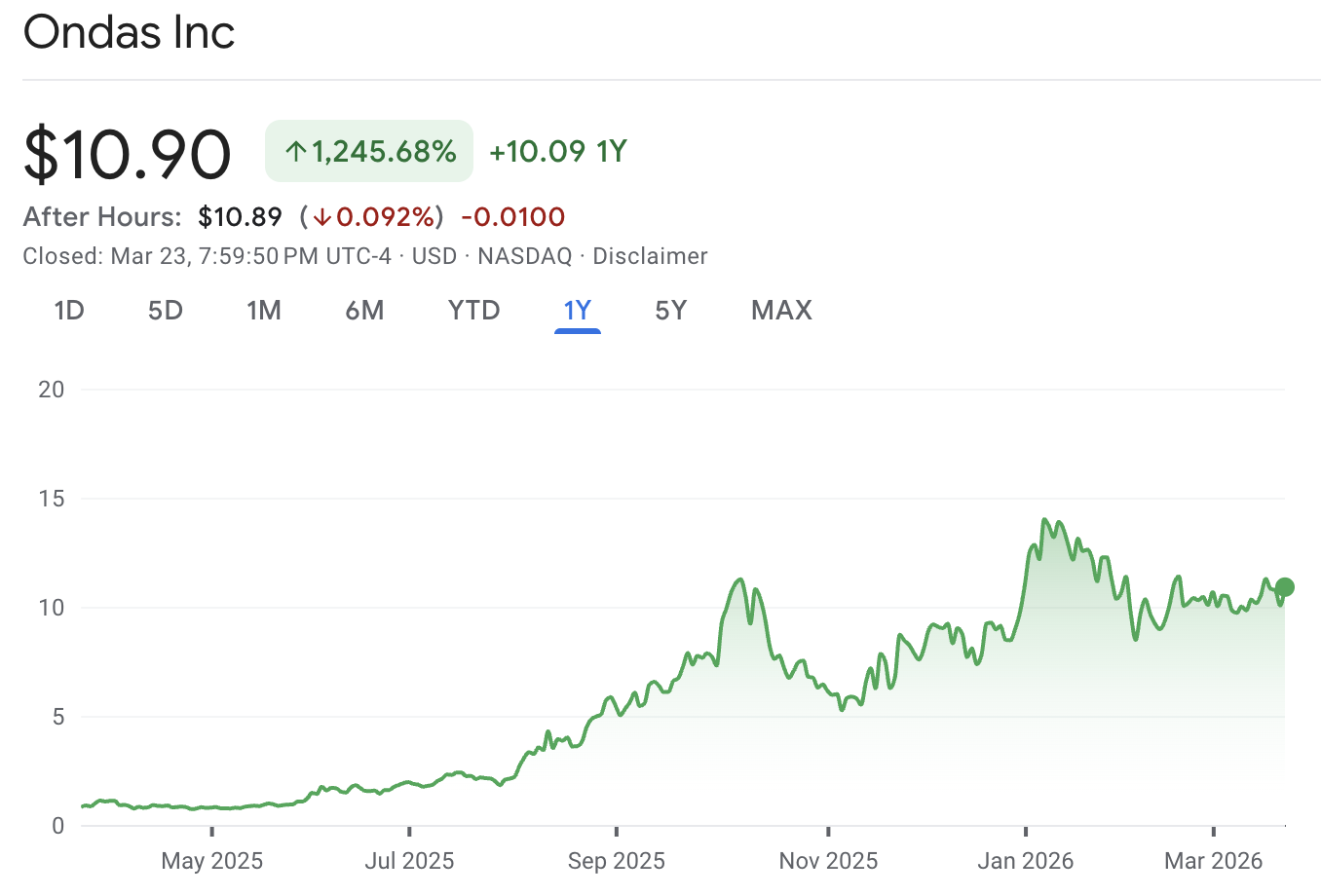Screen dimensions: 1321x896
Task: Open the Disclaimer link
Action: (650, 256)
